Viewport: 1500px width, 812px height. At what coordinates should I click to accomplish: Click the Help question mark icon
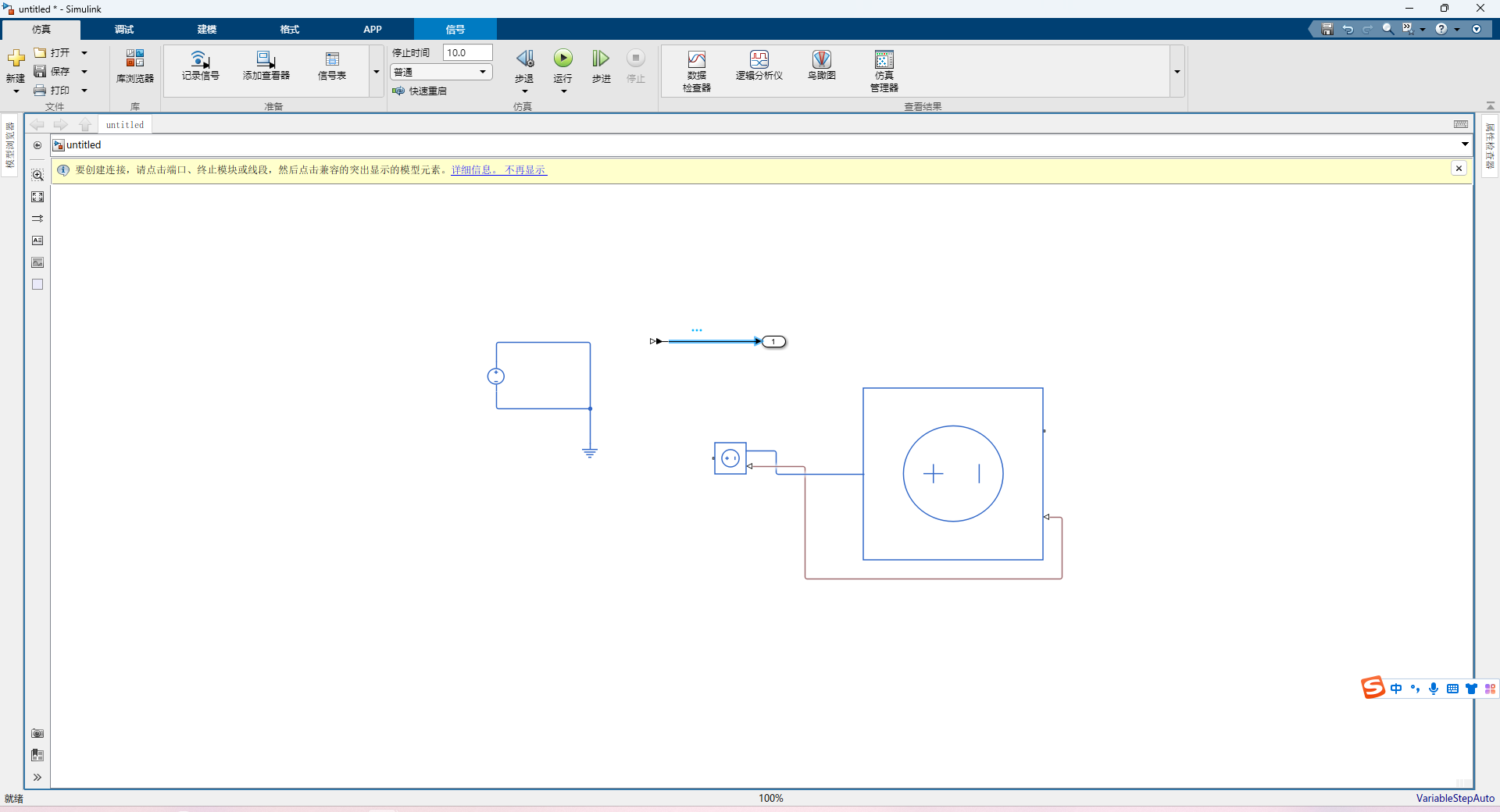tap(1441, 29)
